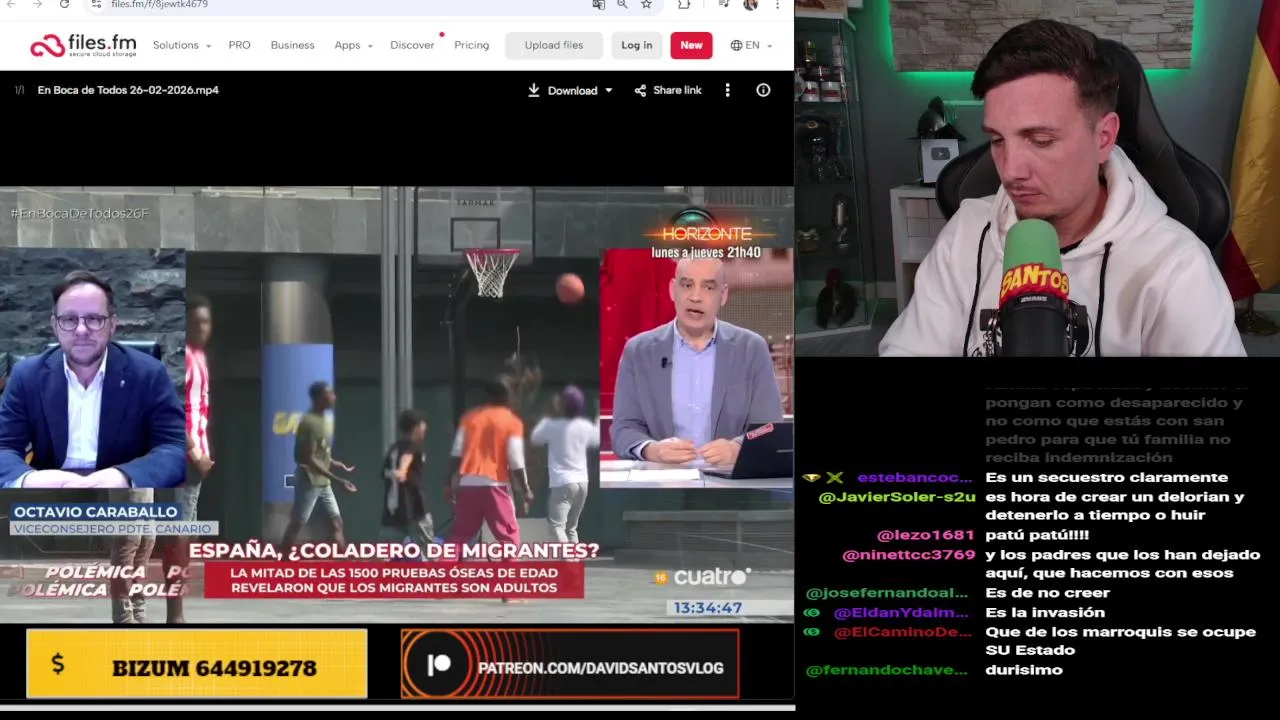Open the file's three-dot more options menu

point(727,90)
